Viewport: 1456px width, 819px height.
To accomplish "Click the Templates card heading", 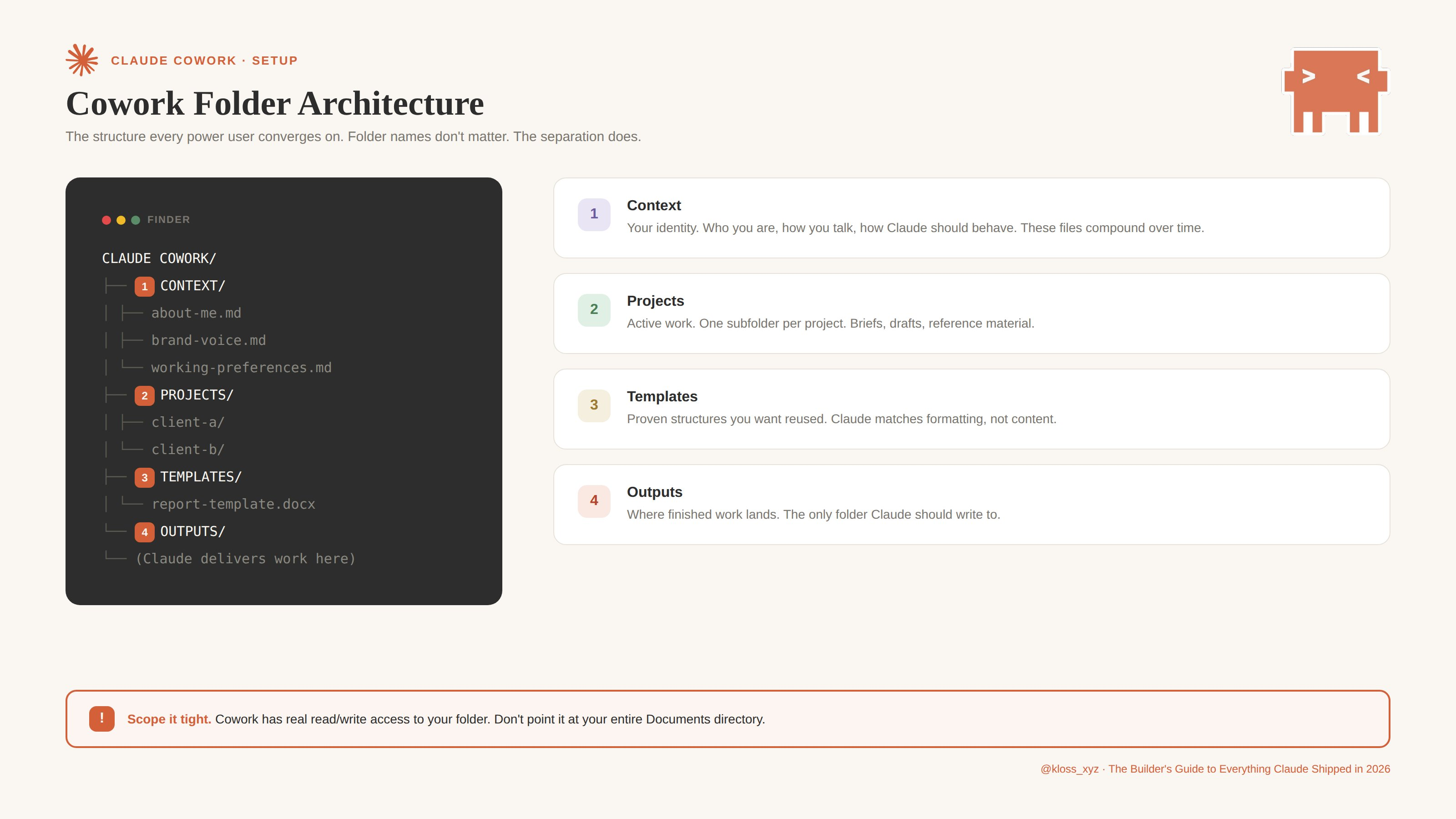I will coord(662,397).
